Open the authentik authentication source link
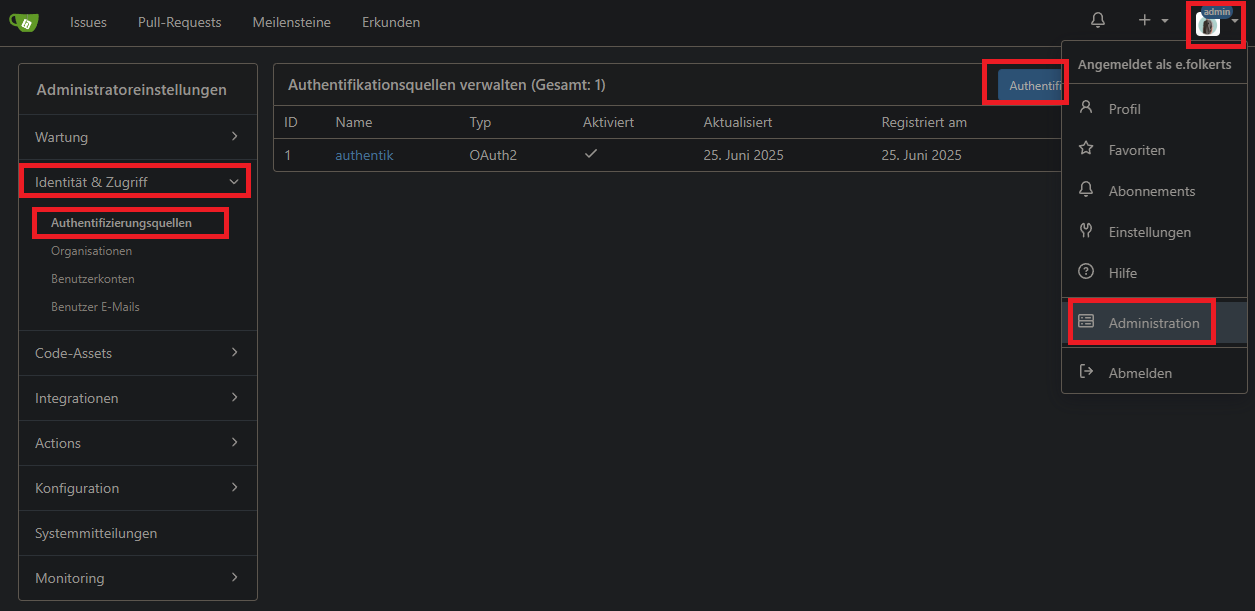Viewport: 1255px width, 611px height. [x=364, y=155]
